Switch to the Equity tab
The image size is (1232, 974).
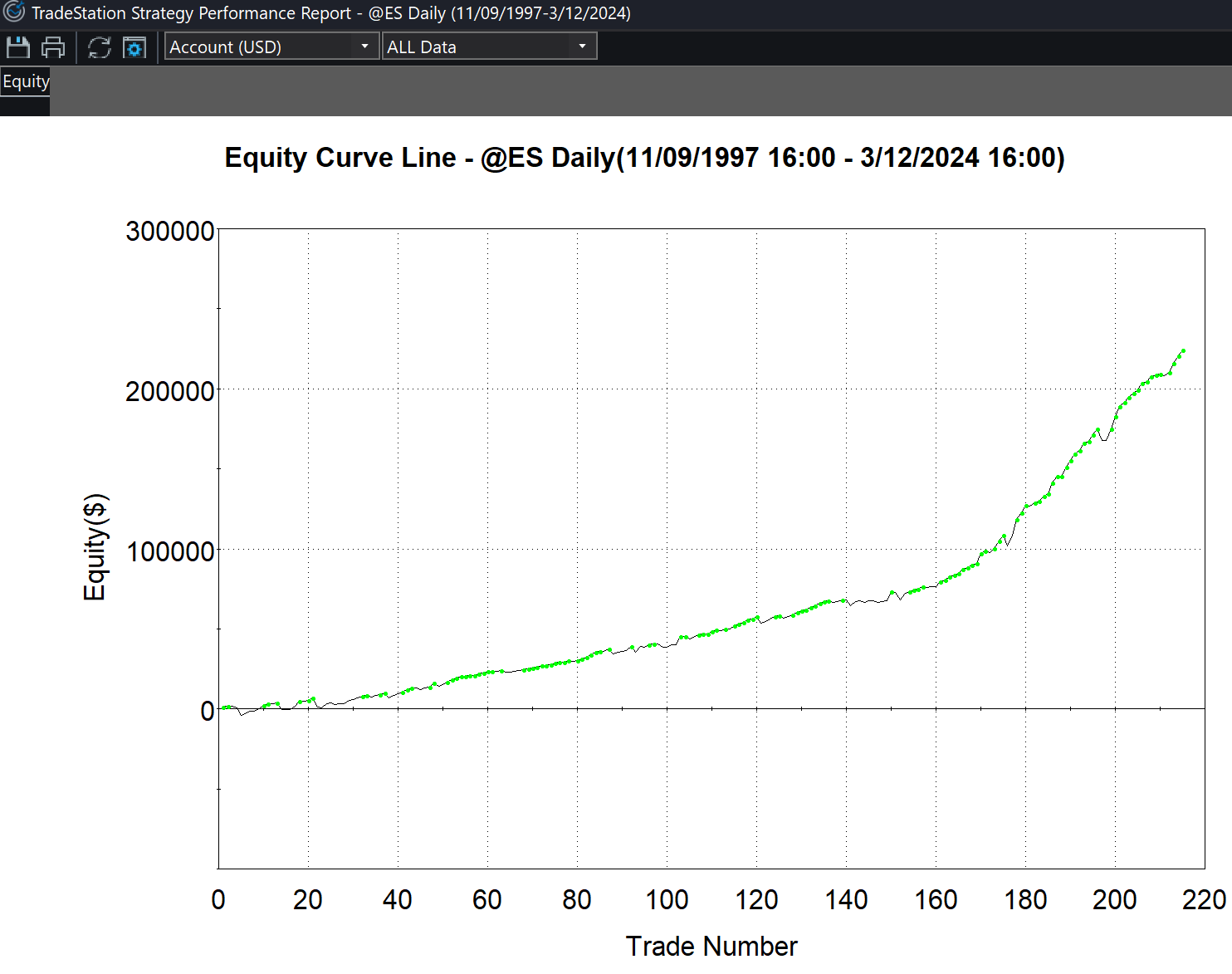[x=26, y=81]
